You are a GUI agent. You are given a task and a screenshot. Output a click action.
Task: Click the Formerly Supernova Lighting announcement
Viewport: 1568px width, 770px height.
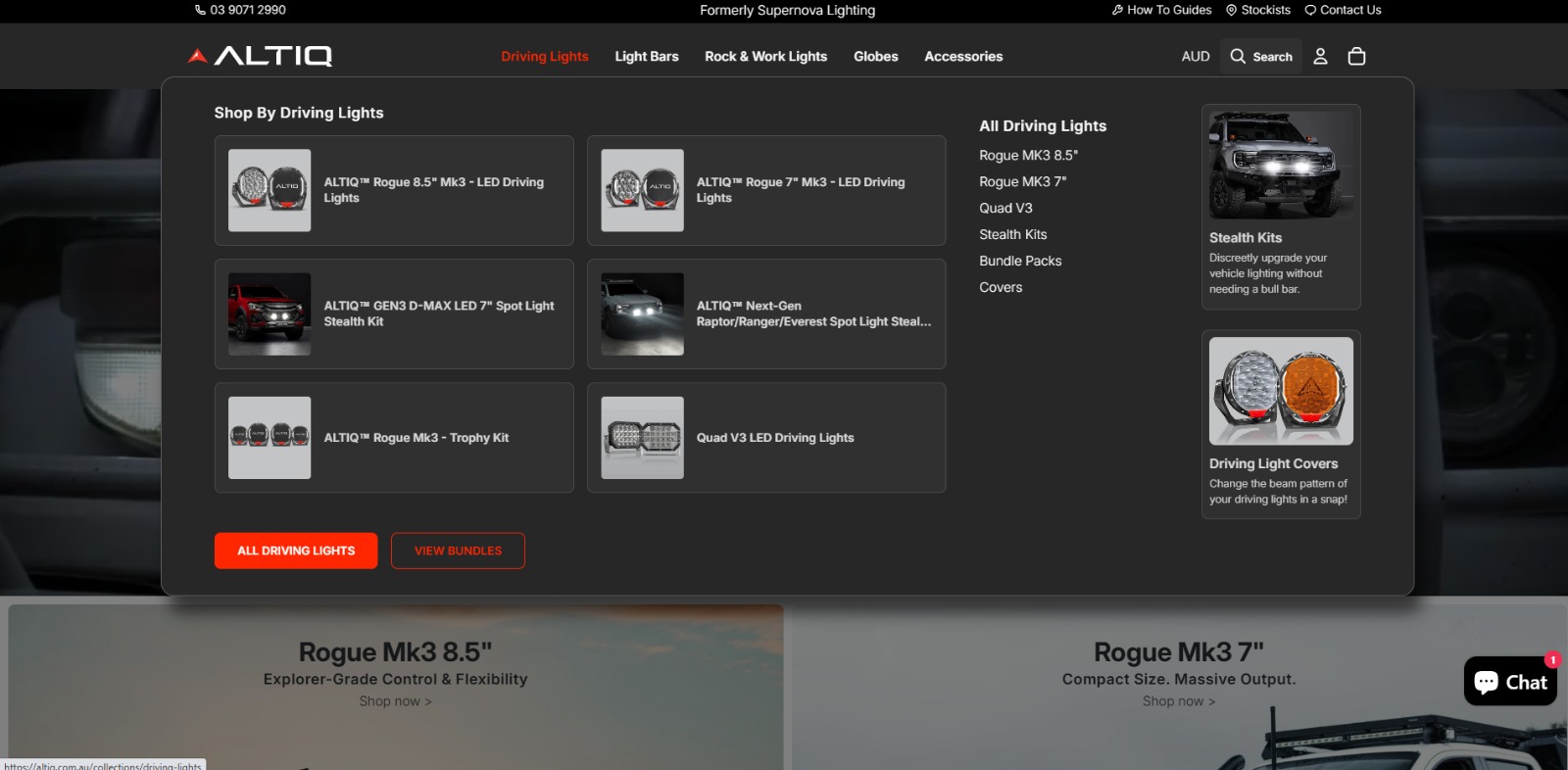pos(788,10)
